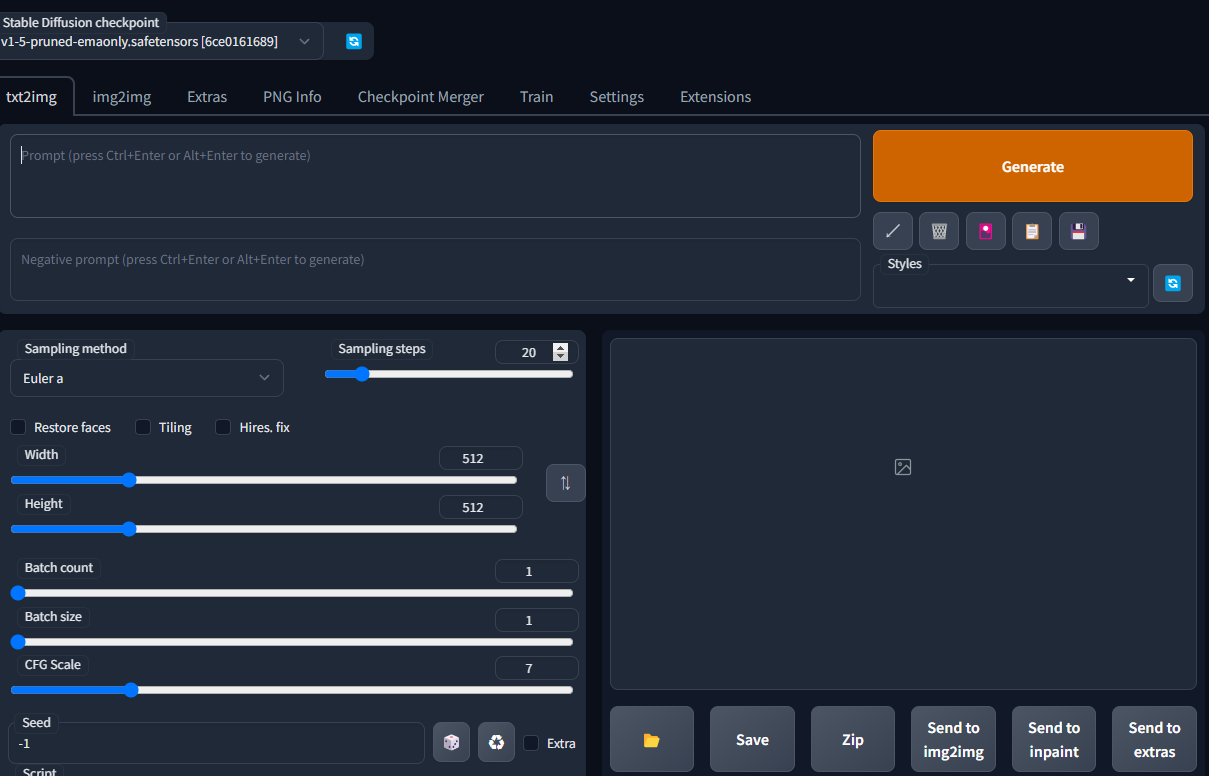
Task: Turn on Hires. fix
Action: click(x=223, y=427)
